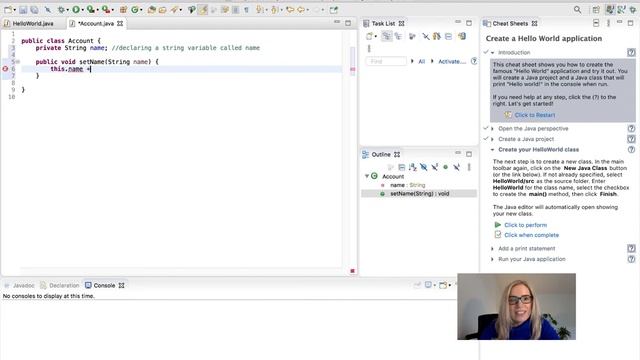Toggle Focus on Workweek icon in Task List

click(x=412, y=36)
